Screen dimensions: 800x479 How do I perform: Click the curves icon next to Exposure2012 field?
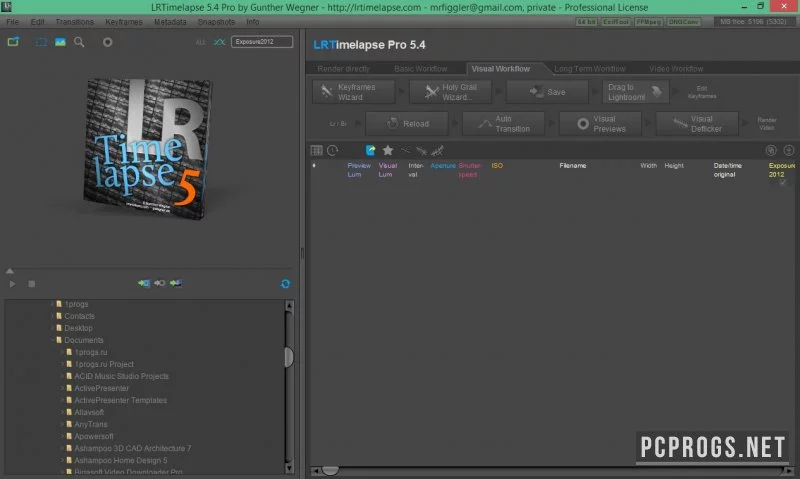(x=219, y=42)
